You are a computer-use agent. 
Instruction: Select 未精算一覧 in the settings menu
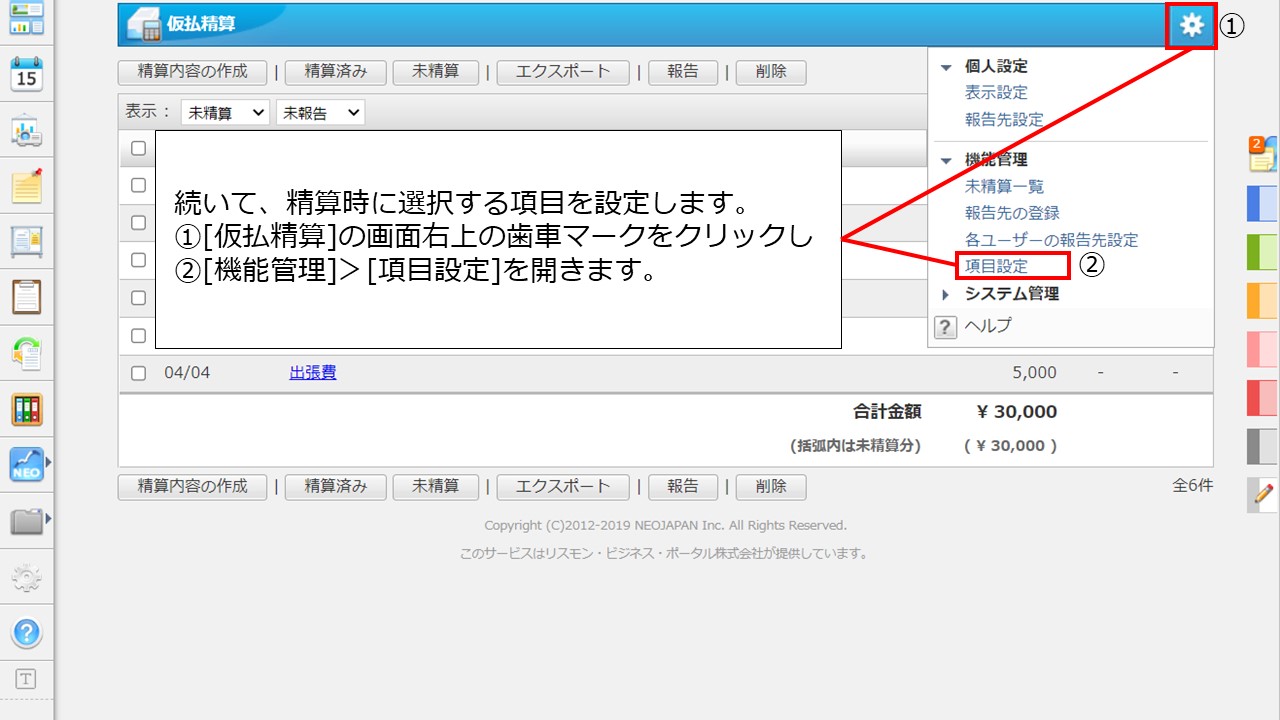[1004, 186]
